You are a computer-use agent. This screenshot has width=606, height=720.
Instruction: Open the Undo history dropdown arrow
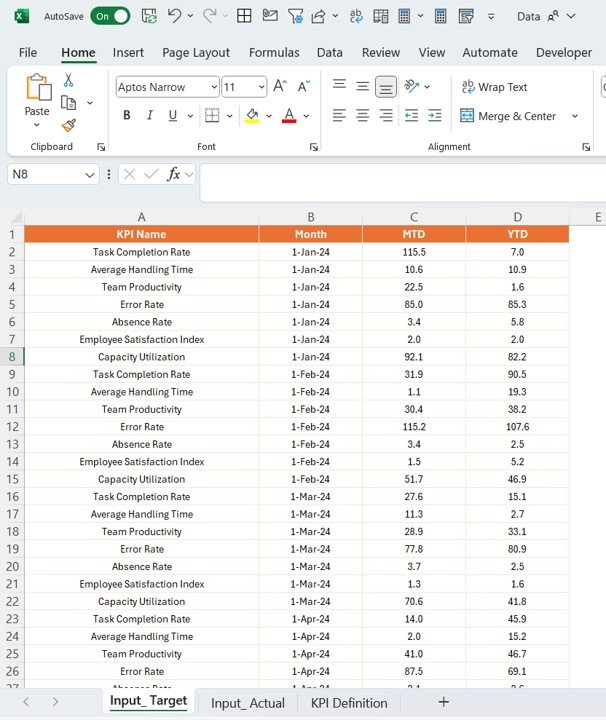(x=191, y=16)
